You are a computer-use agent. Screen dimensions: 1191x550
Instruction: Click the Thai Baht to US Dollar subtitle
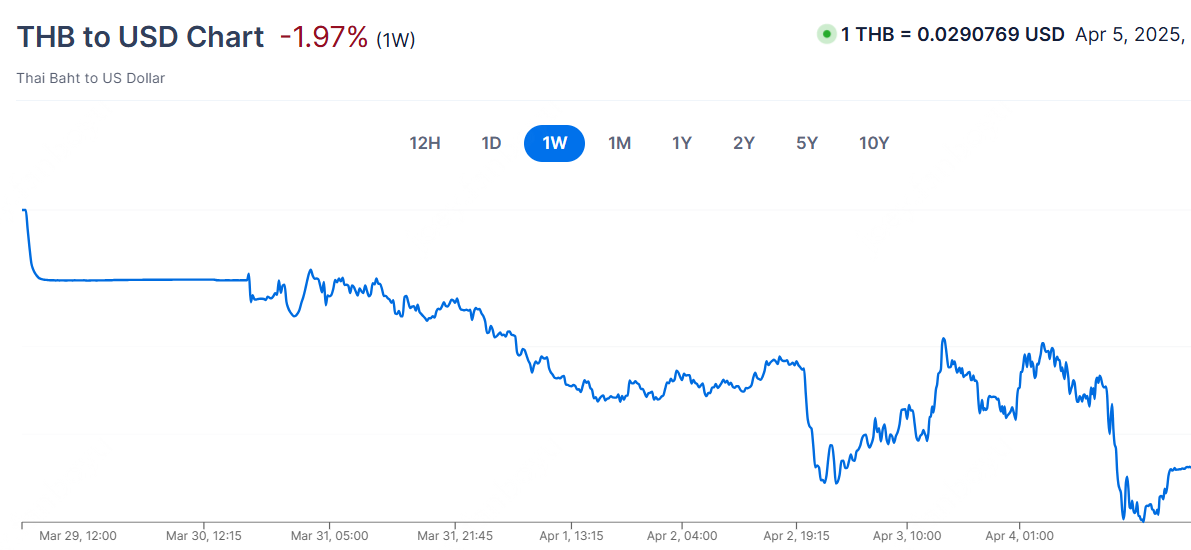tap(91, 78)
